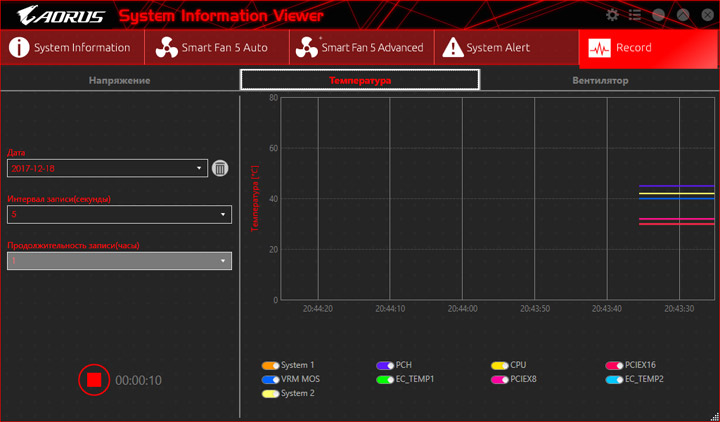Viewport: 720px width, 422px height.
Task: Toggle the CPU temperature series
Action: point(500,366)
